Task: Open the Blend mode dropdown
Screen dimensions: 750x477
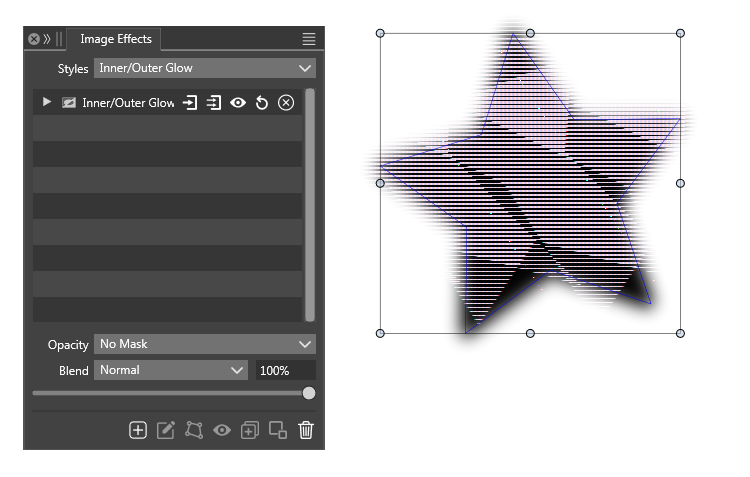Action: tap(171, 370)
